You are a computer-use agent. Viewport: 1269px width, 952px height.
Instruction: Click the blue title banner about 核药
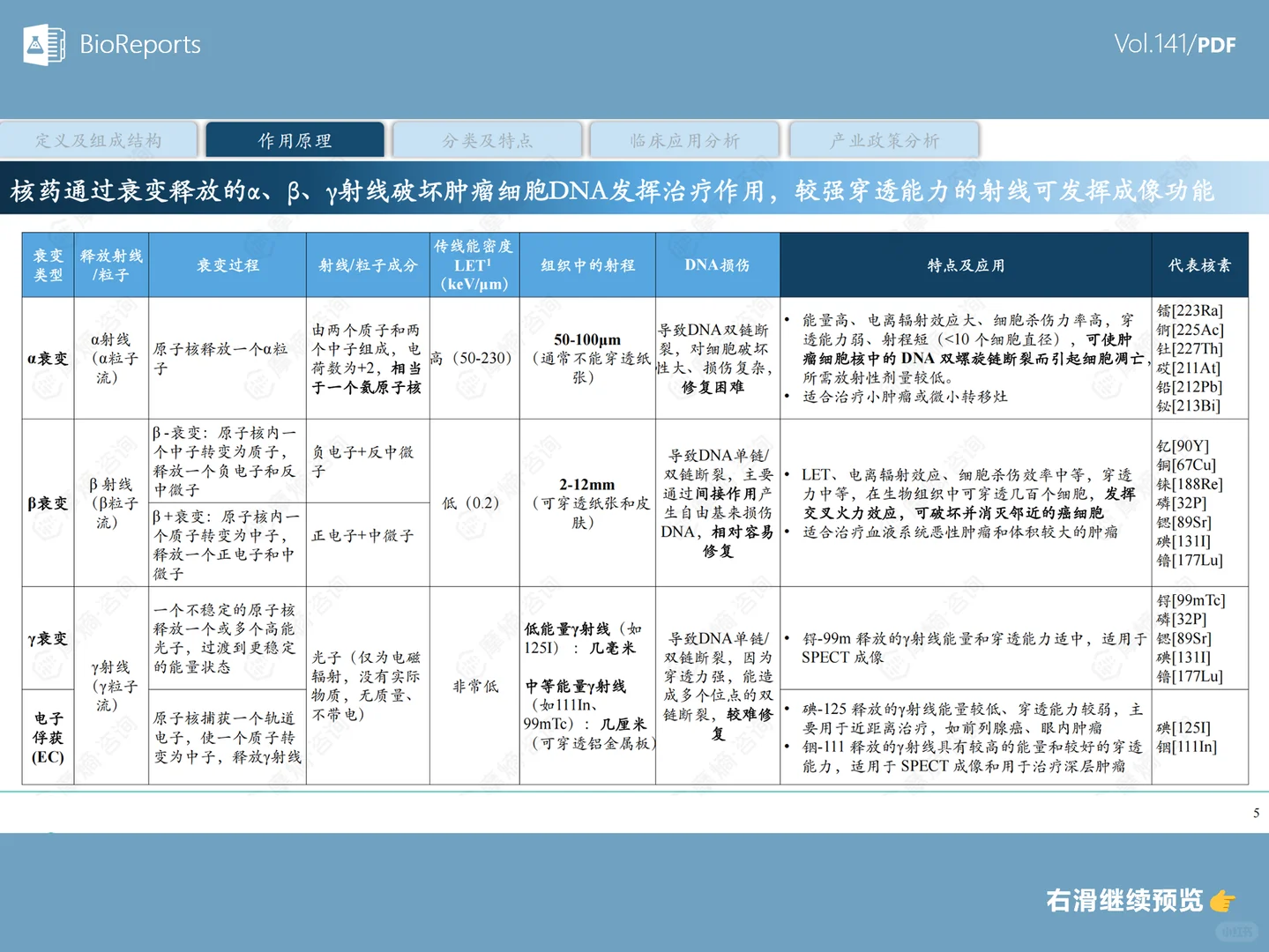pyautogui.click(x=634, y=189)
